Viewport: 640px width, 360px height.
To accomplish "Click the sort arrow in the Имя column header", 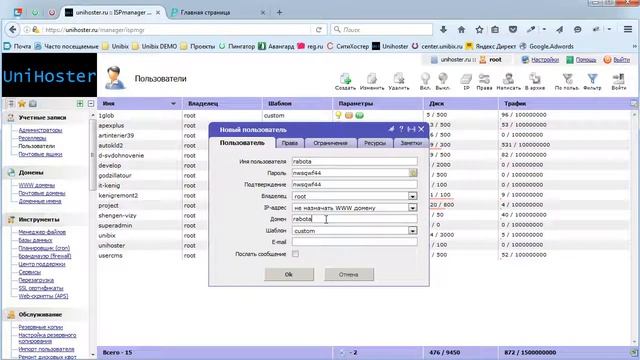I will coord(173,104).
